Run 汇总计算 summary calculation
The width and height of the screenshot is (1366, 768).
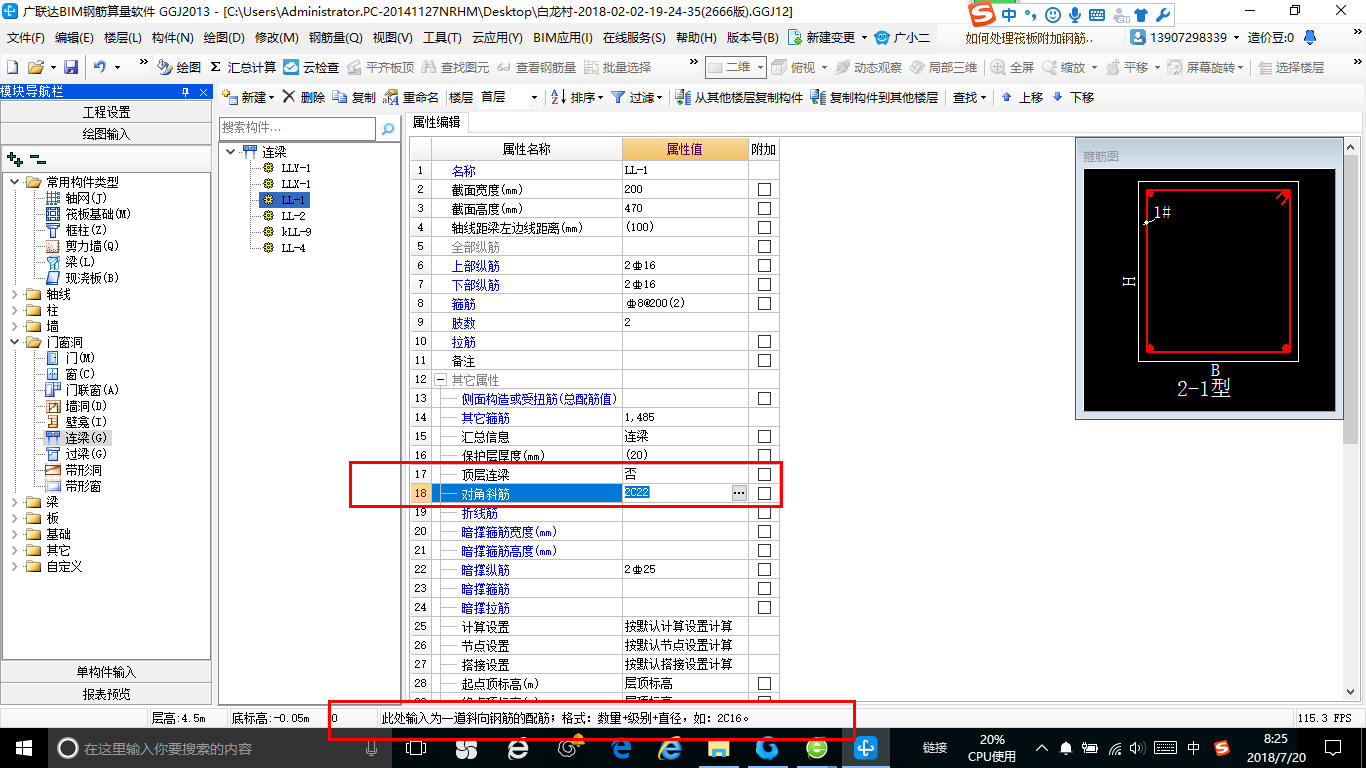pyautogui.click(x=243, y=67)
